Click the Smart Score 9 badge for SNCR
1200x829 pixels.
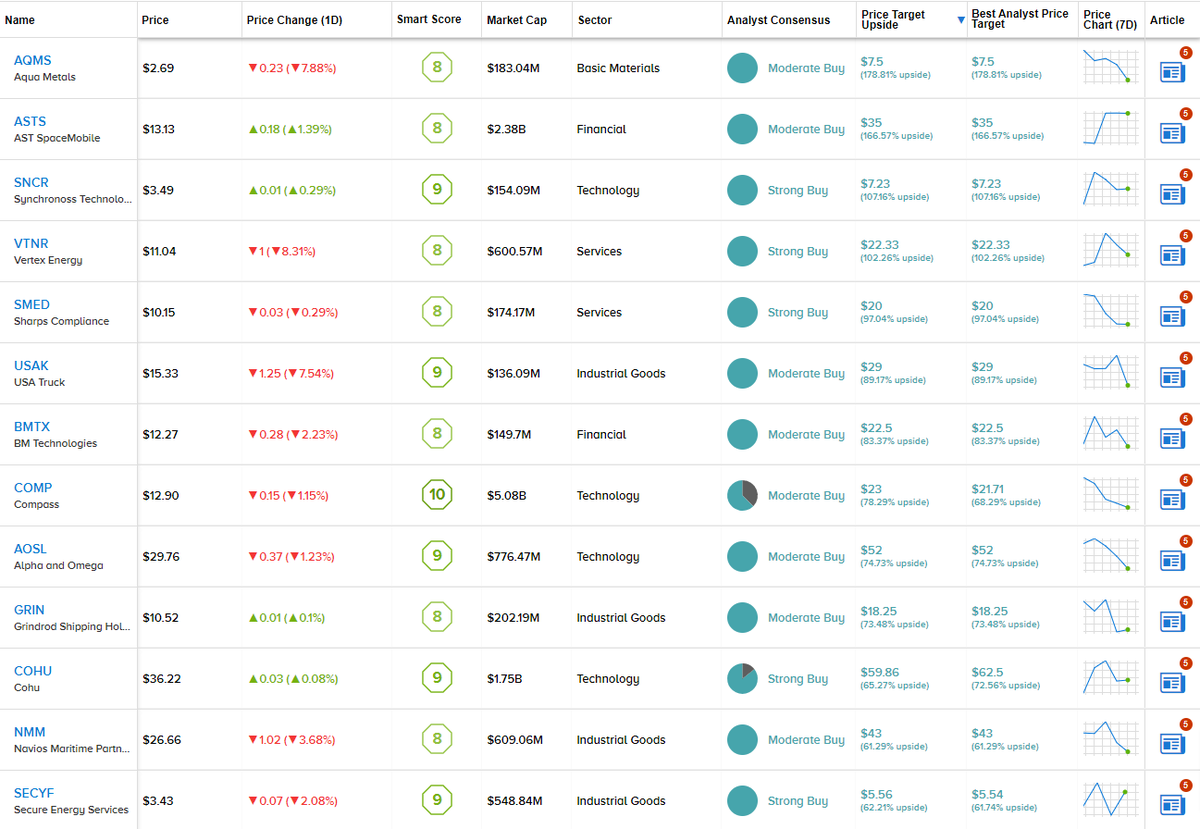(x=437, y=190)
